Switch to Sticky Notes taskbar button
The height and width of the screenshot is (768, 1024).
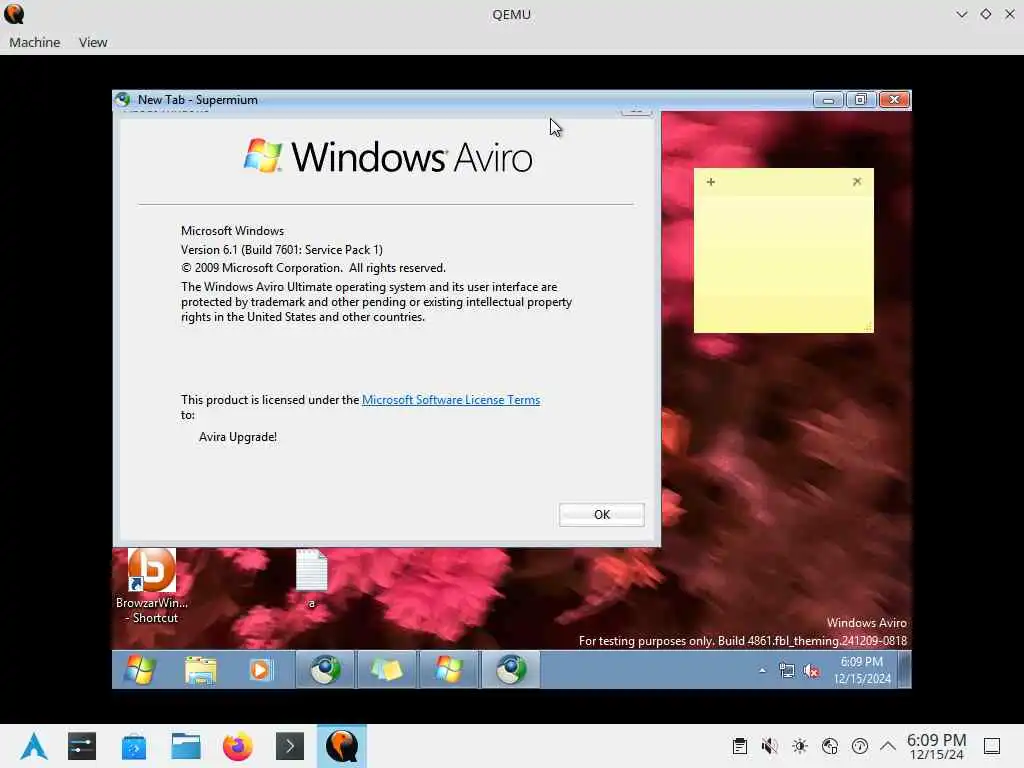tap(387, 669)
